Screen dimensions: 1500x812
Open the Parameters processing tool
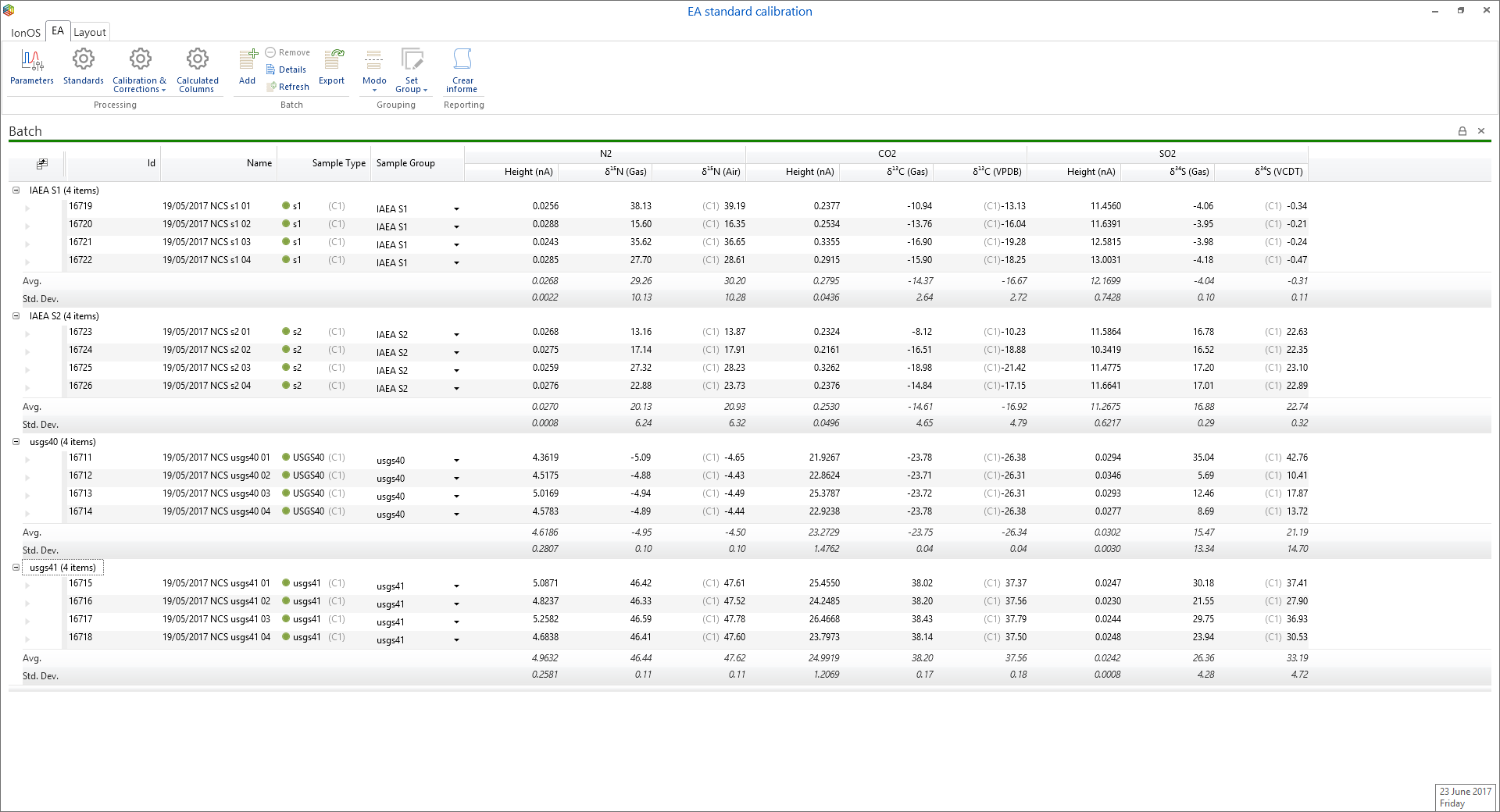(x=32, y=66)
